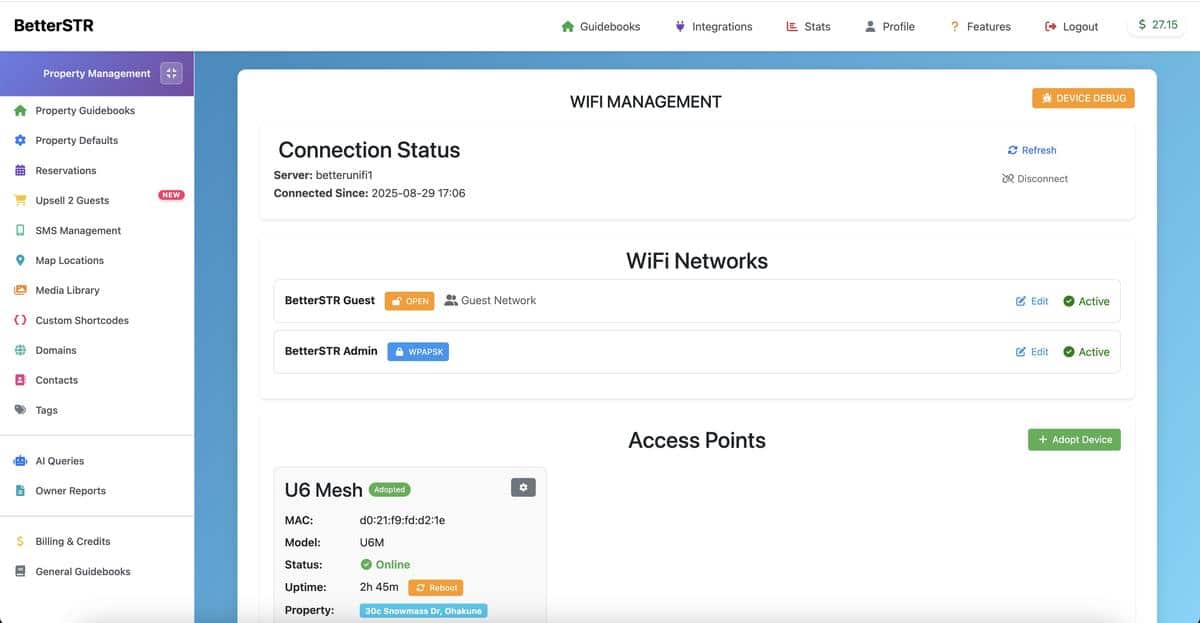Click the Billing & Credits dollar icon
Viewport: 1200px width, 623px height.
(x=20, y=542)
